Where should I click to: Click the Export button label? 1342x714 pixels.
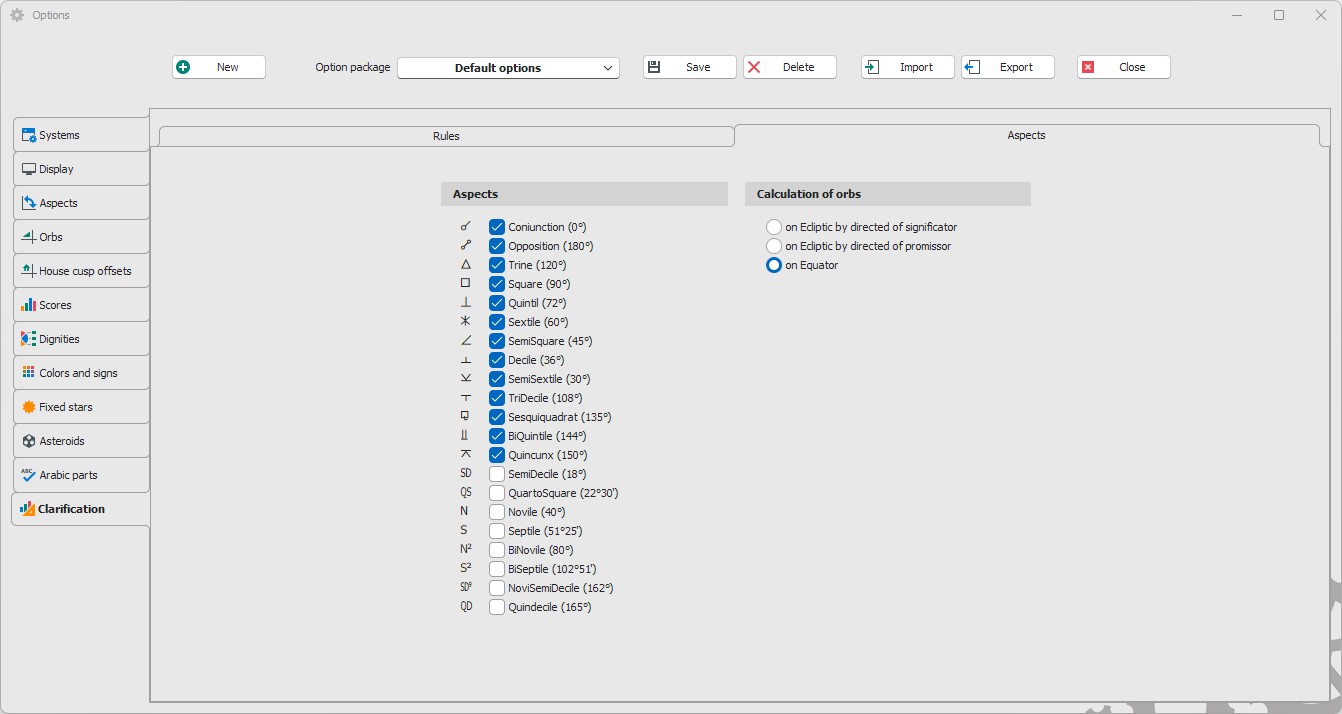tap(1016, 67)
